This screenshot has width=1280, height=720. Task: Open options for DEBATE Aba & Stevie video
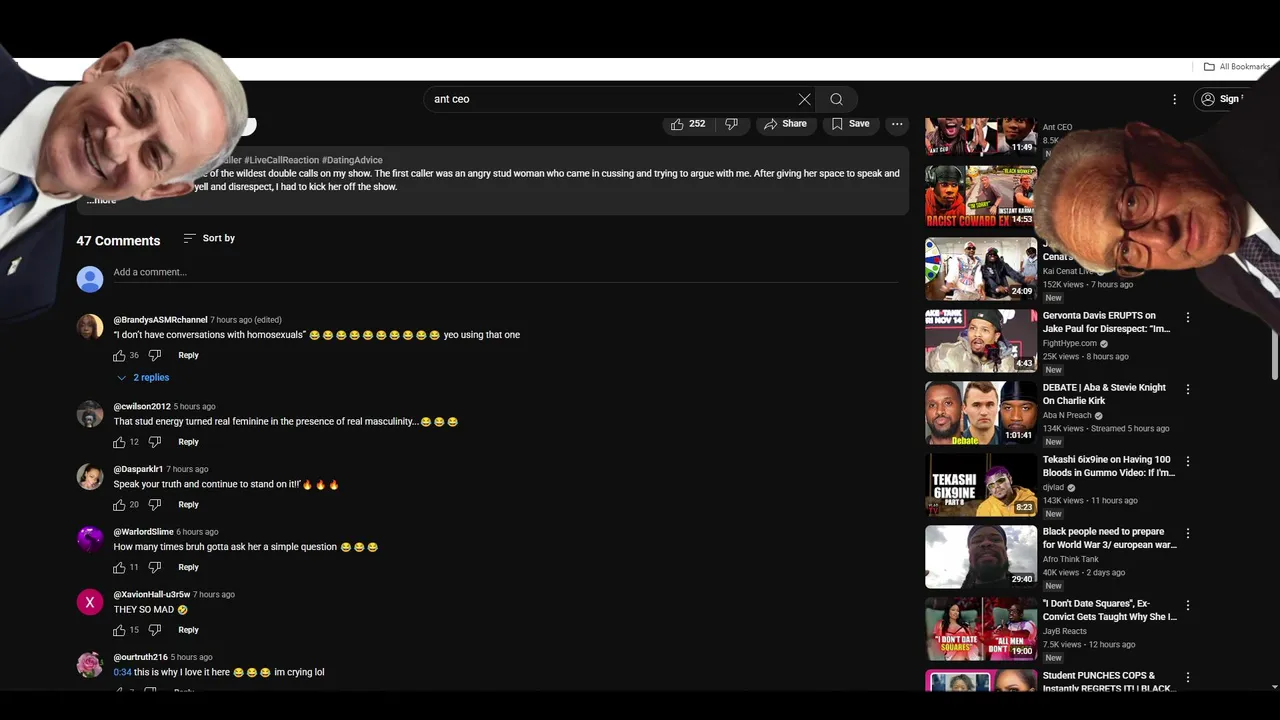point(1188,389)
